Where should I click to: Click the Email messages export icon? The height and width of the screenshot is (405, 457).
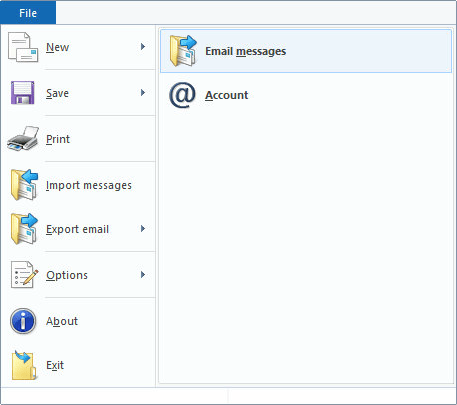point(183,51)
